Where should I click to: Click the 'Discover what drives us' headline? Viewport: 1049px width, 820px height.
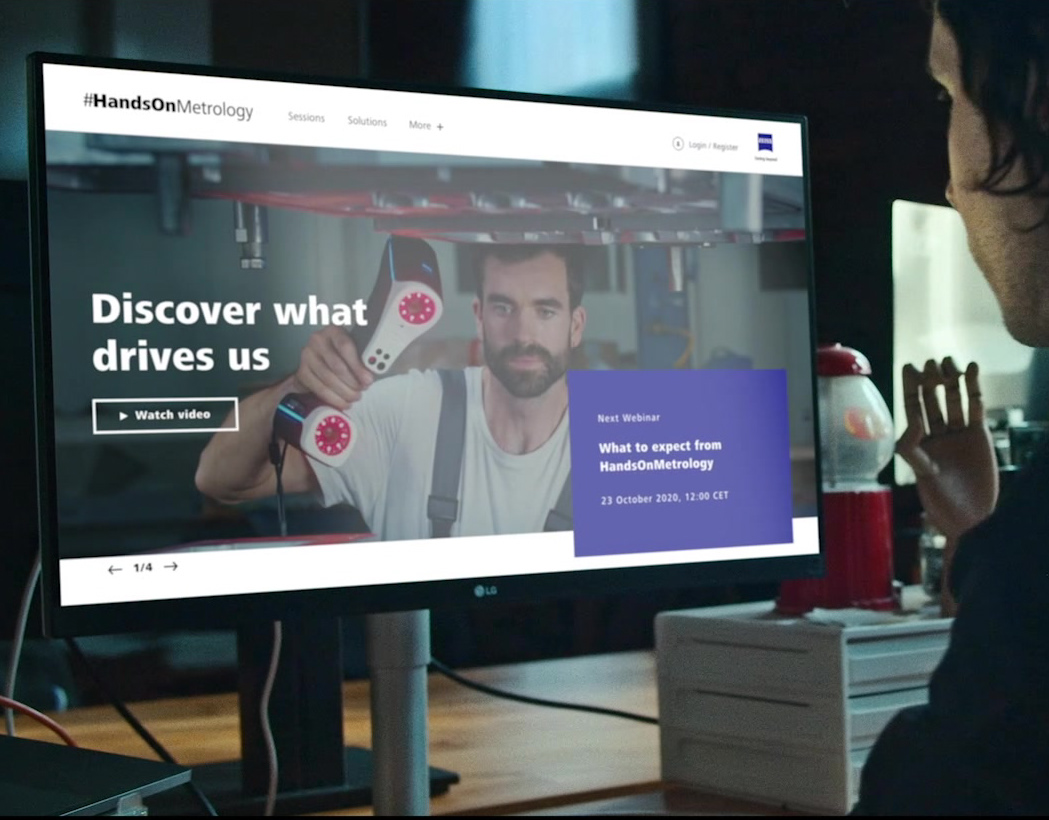coord(229,332)
